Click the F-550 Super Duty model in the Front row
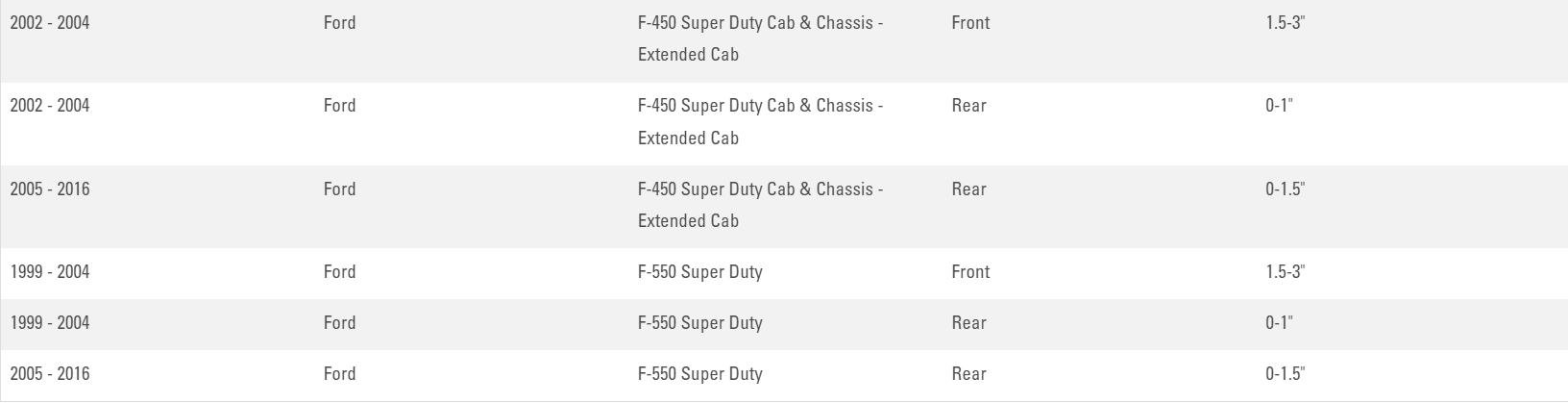The image size is (1568, 403). pyautogui.click(x=699, y=272)
